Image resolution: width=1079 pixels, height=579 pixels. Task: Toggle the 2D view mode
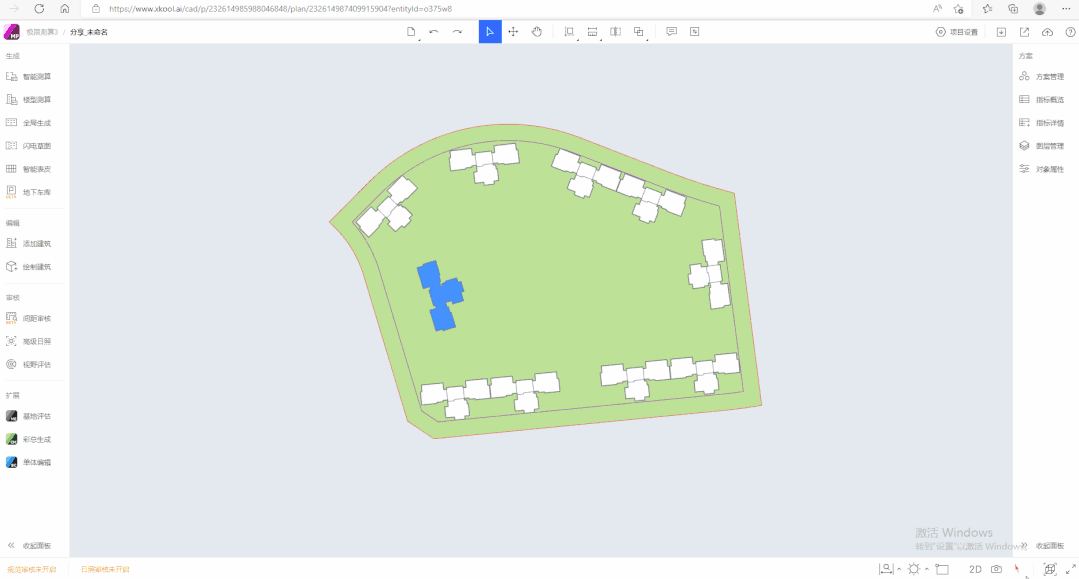(x=975, y=568)
